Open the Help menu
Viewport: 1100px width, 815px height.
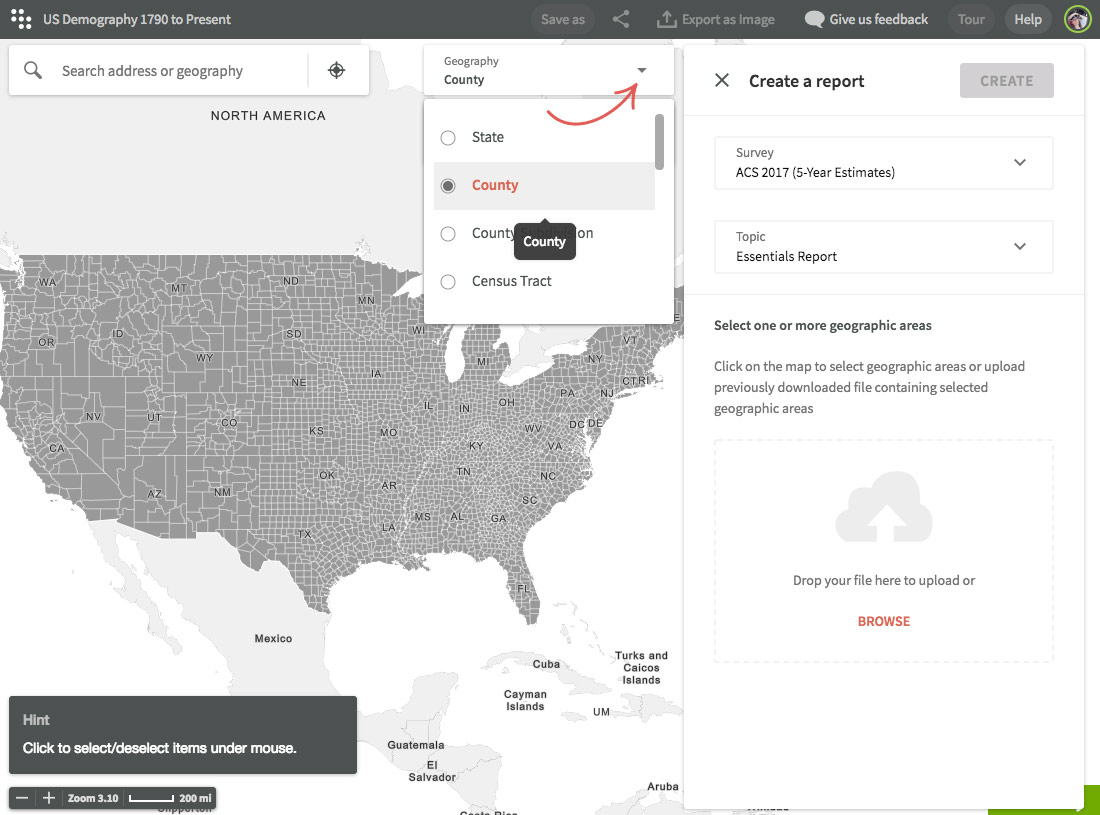pos(1027,19)
